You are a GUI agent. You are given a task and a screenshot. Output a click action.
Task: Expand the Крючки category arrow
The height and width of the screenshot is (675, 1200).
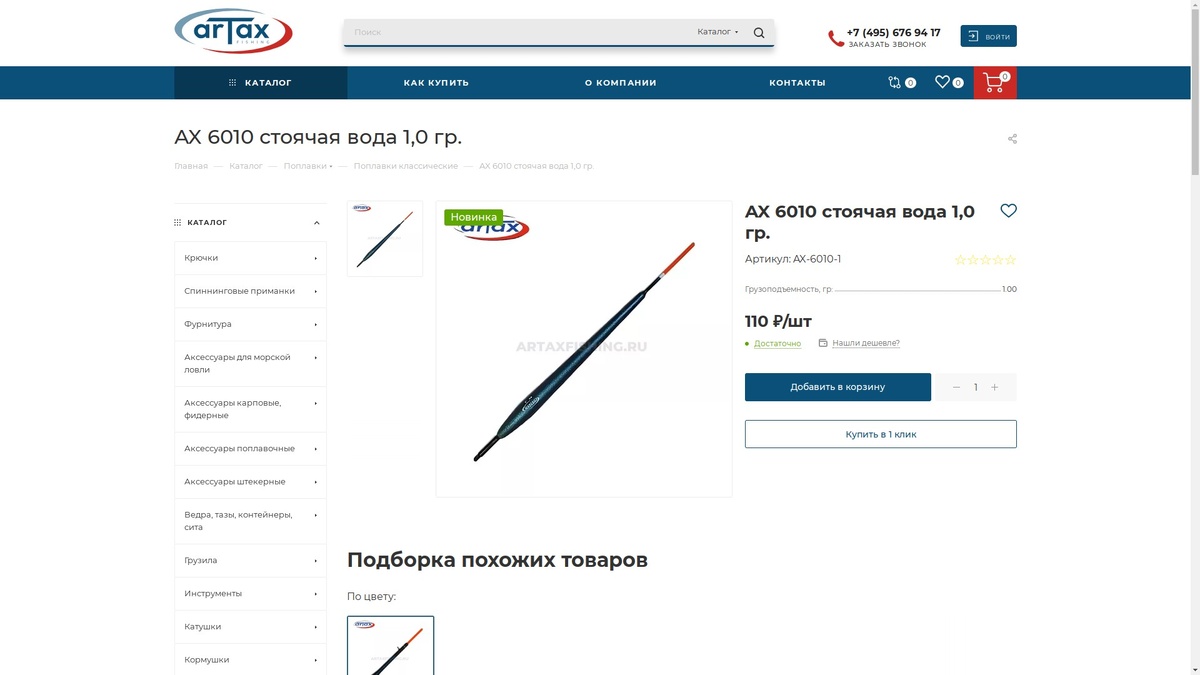pos(315,258)
